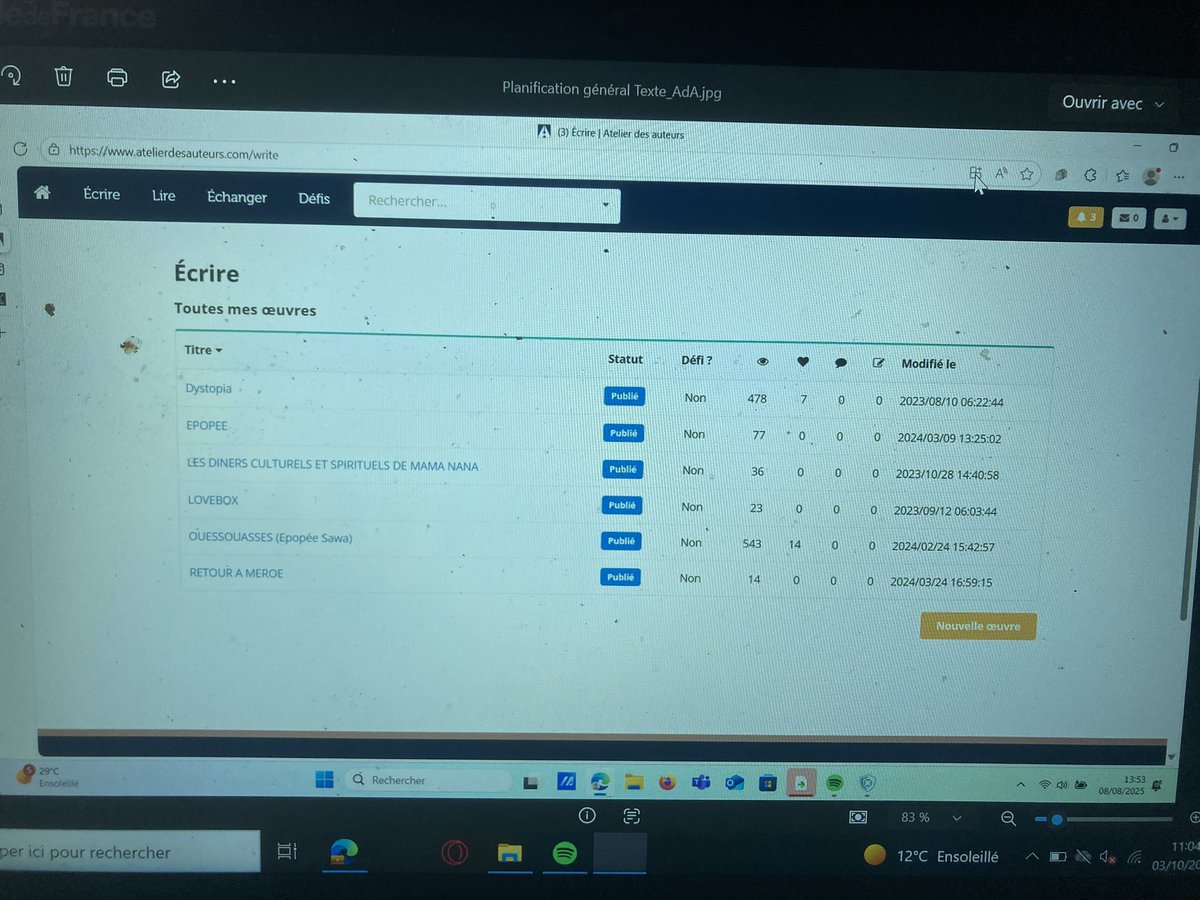Image resolution: width=1200 pixels, height=900 pixels.
Task: Open the EPOPEE work
Action: point(207,425)
